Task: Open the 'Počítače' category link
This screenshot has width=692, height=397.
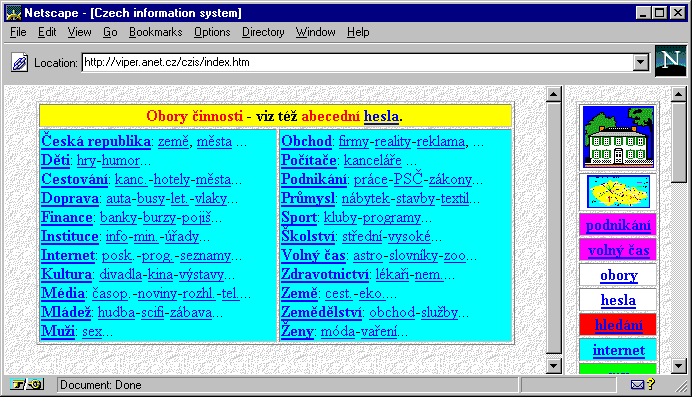Action: click(x=309, y=160)
